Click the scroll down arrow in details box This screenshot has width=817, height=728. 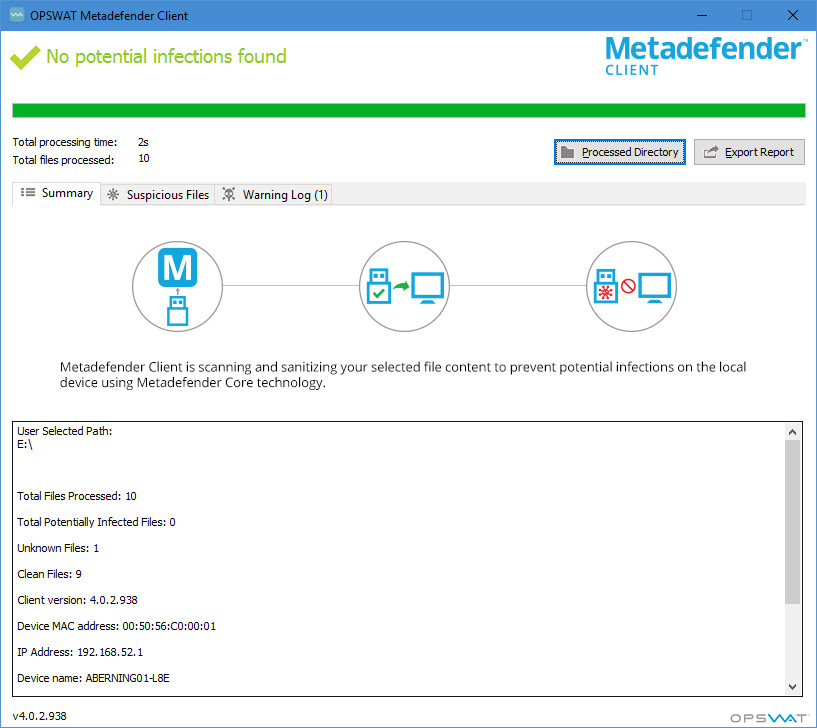793,687
